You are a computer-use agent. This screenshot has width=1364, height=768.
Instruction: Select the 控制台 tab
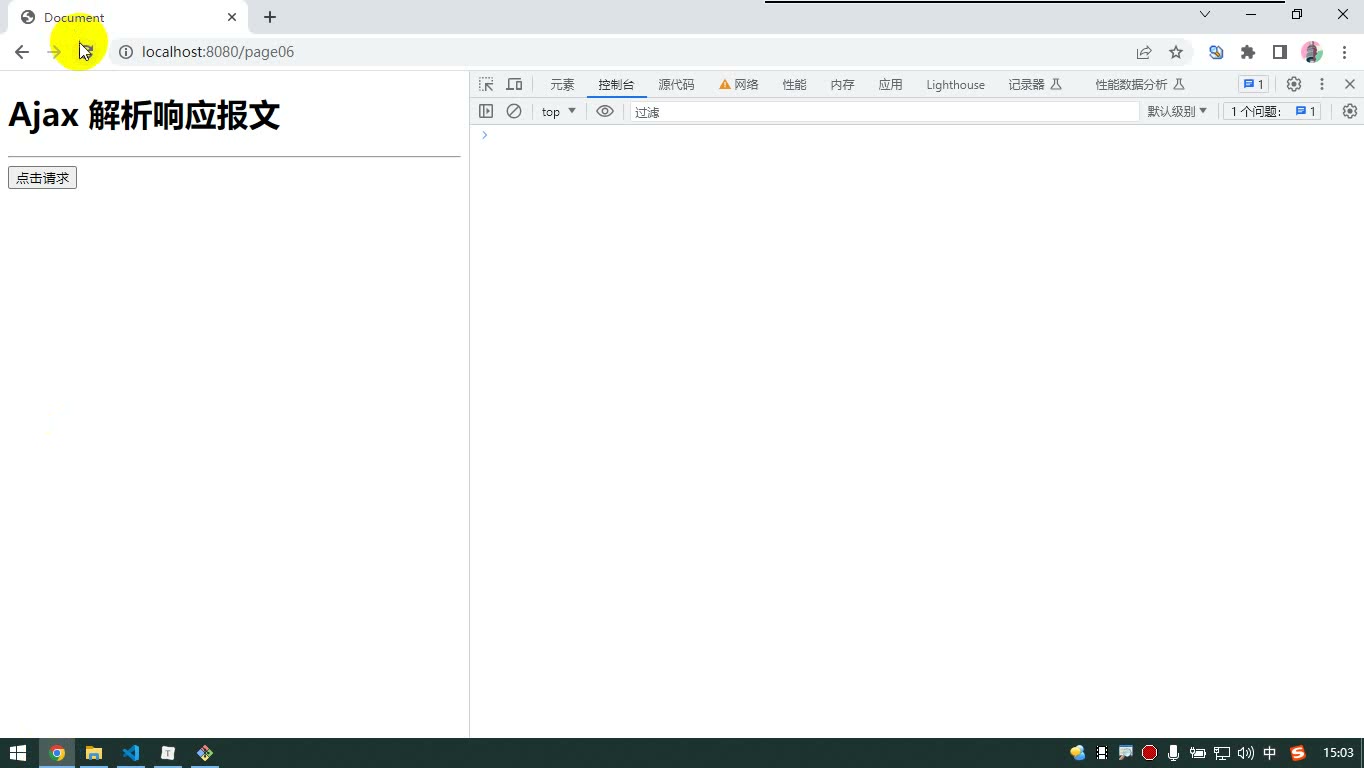coord(616,85)
